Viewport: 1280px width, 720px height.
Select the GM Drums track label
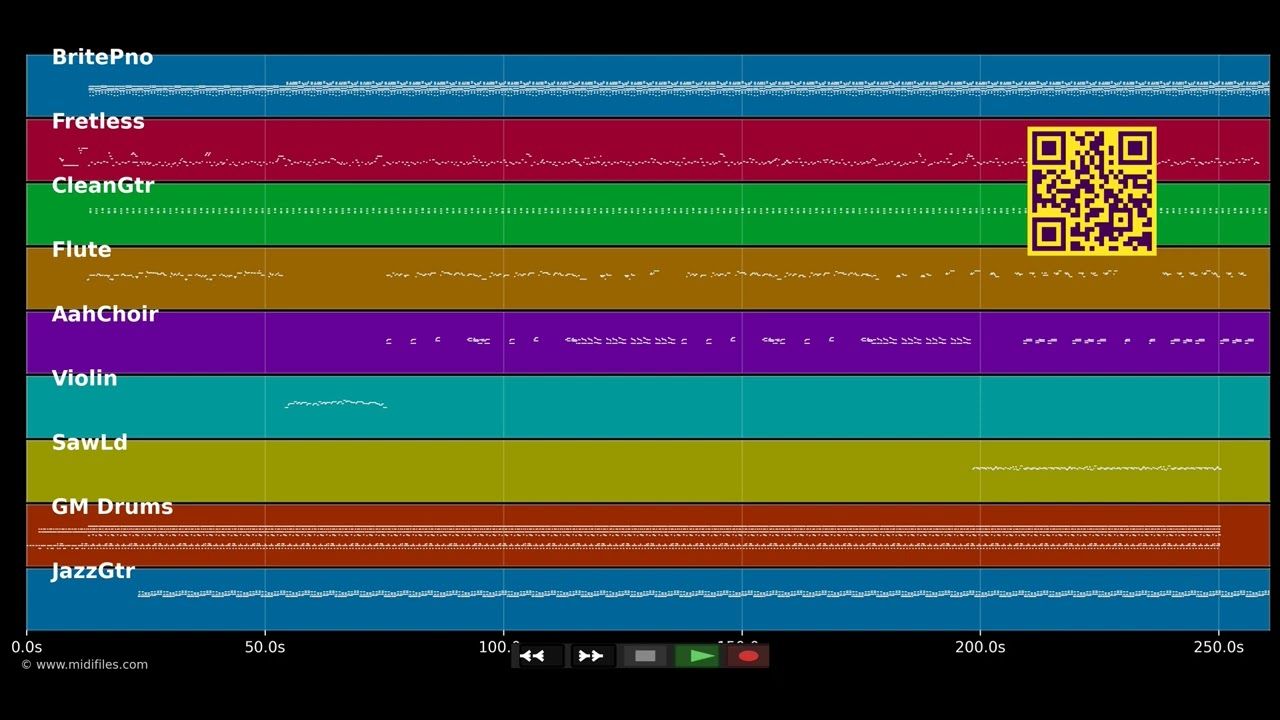(112, 507)
